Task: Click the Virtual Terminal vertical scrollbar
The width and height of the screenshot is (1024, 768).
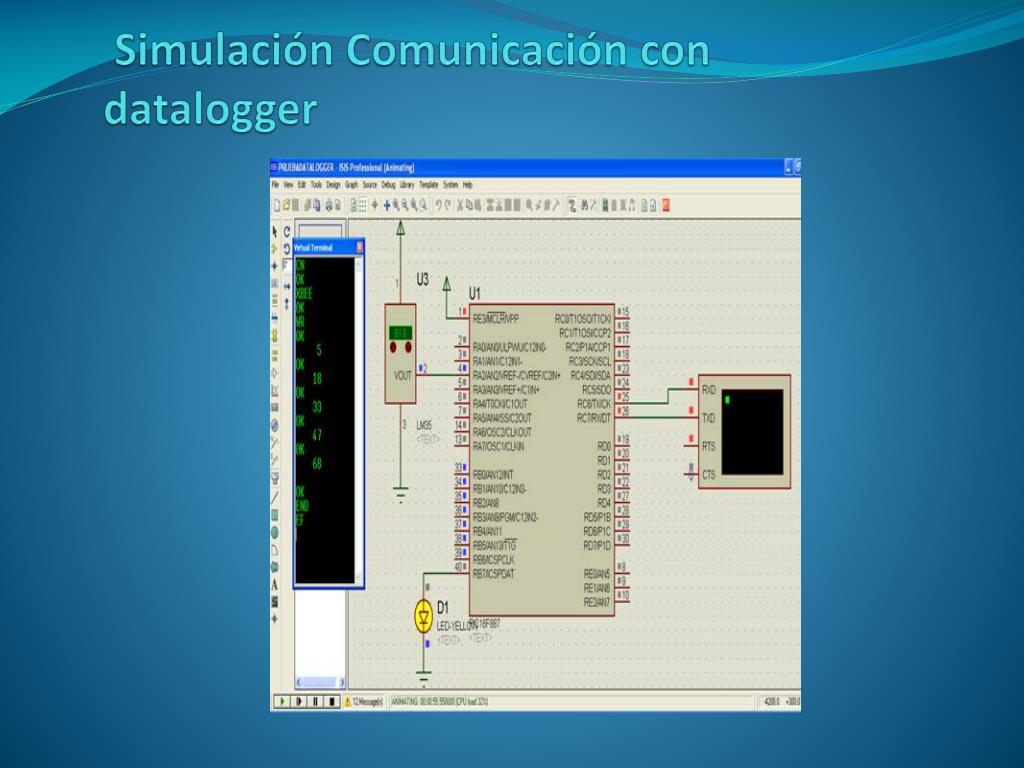Action: coord(359,419)
